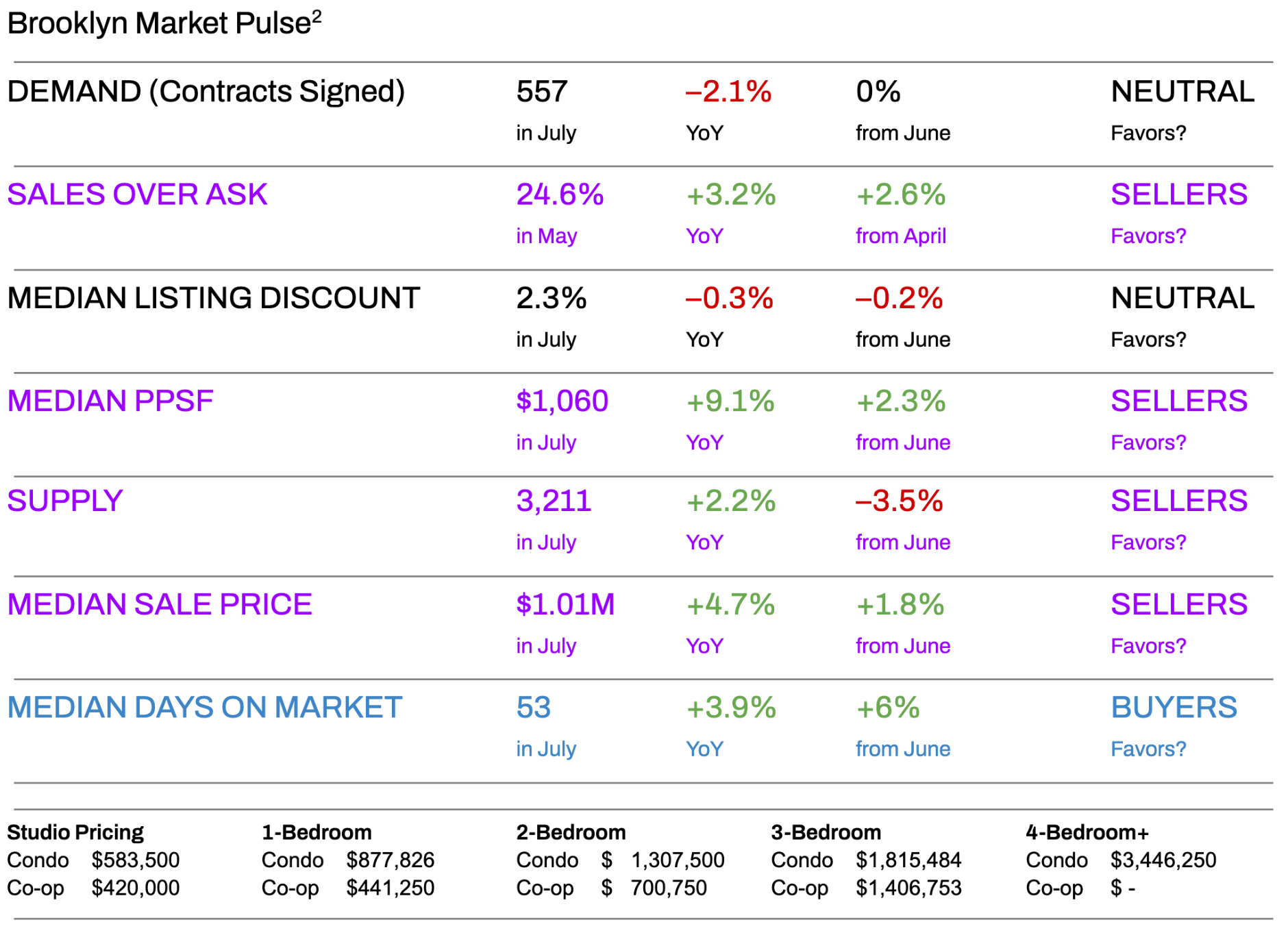Click the -2.1% YoY demand figure

click(x=728, y=92)
